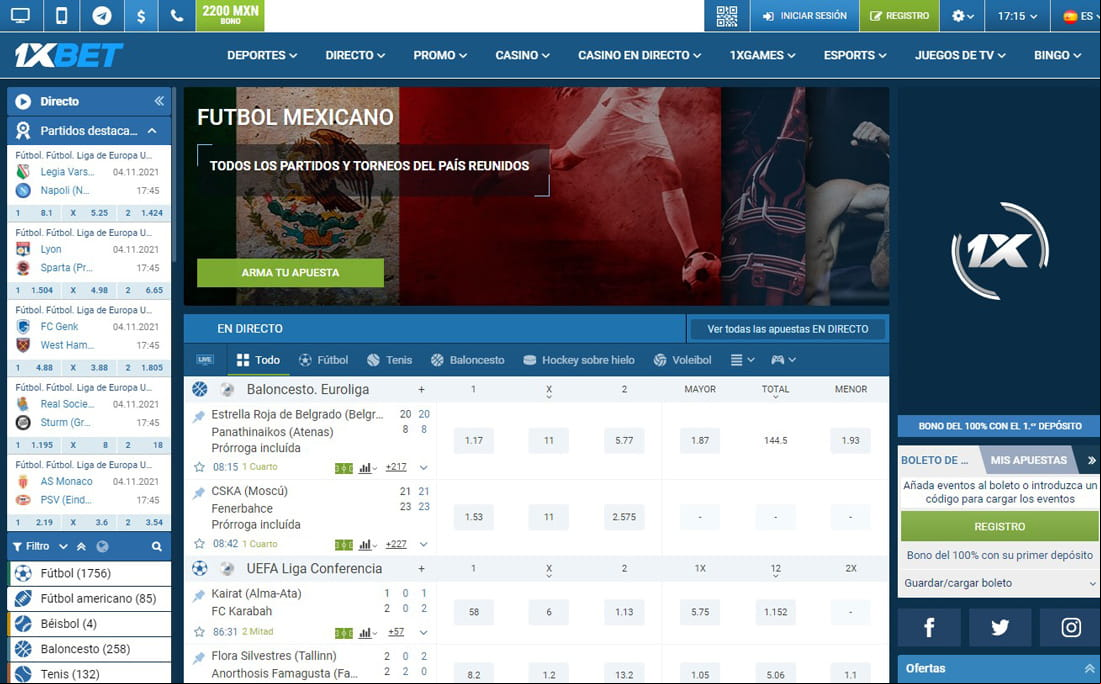Screen dimensions: 1101x684
Task: Open statistics chart icon for CSKA match
Action: coord(367,544)
